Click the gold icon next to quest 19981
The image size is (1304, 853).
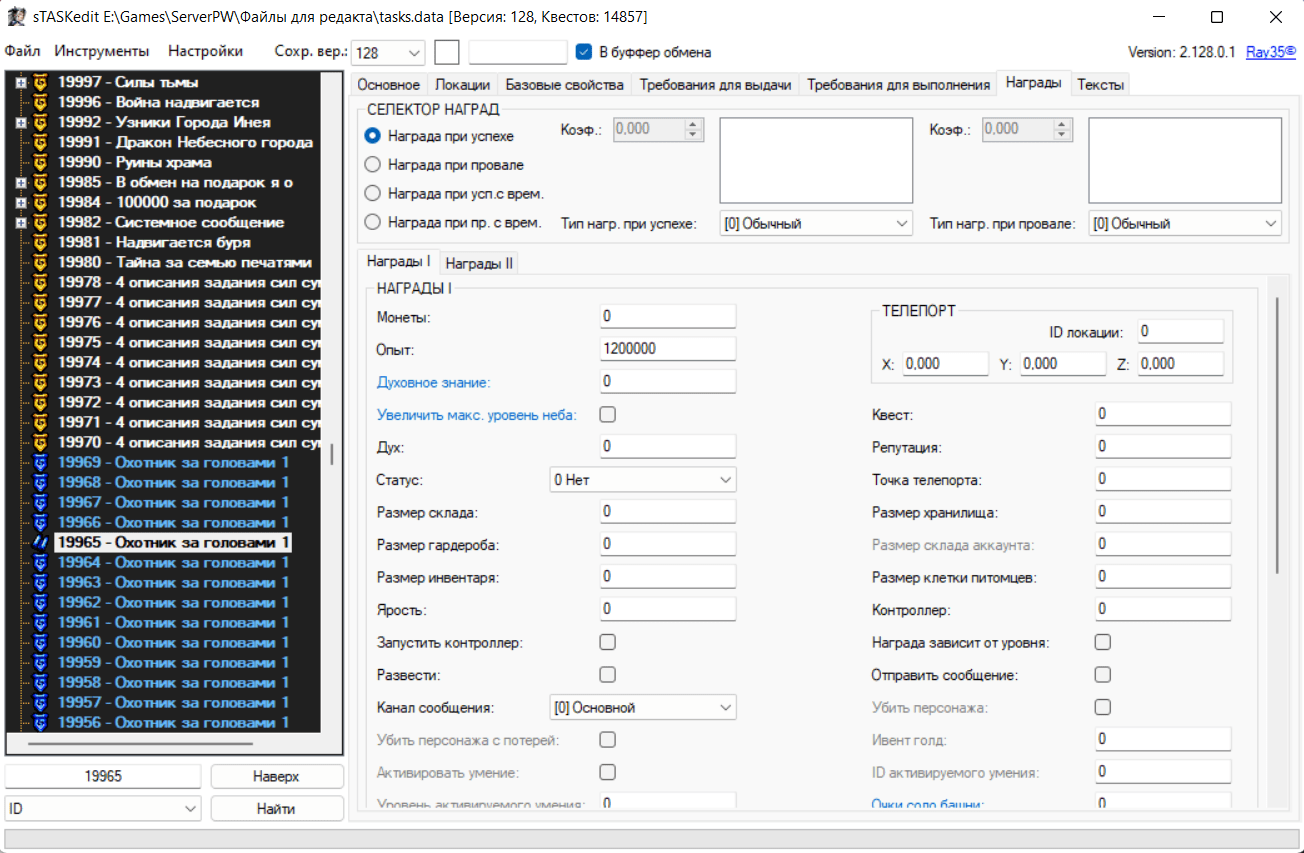coord(41,242)
